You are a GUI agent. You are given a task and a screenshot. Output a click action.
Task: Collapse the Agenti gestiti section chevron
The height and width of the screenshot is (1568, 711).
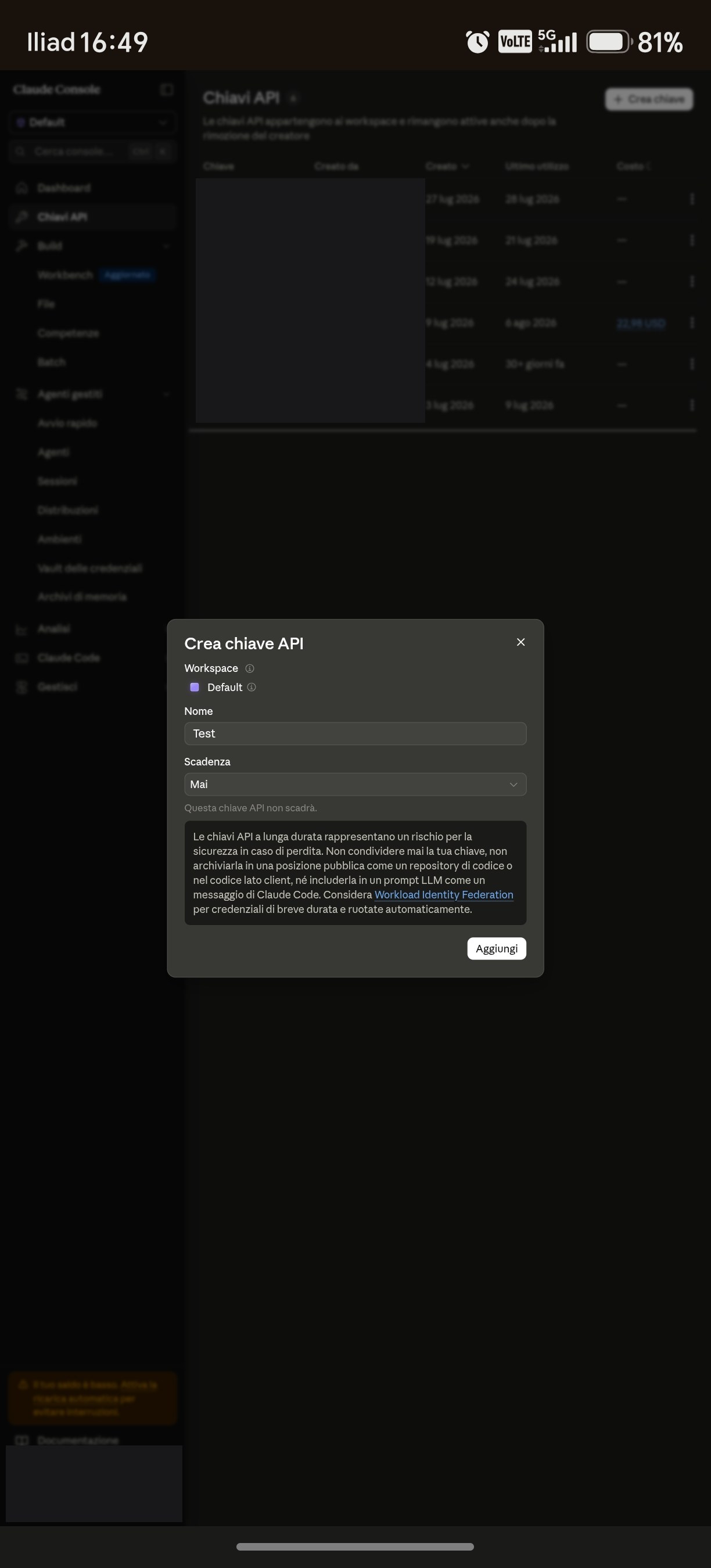click(x=166, y=394)
